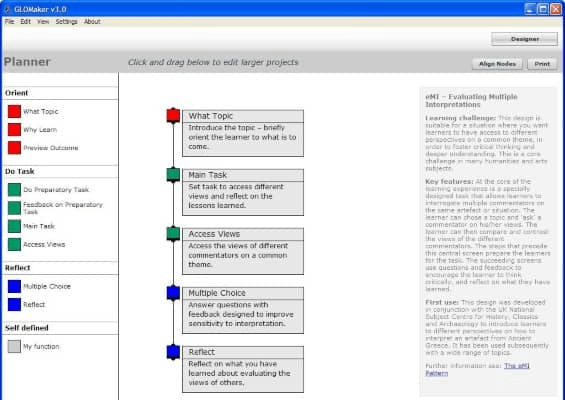Click the Reflect section header in palette
The width and height of the screenshot is (565, 400).
18,268
